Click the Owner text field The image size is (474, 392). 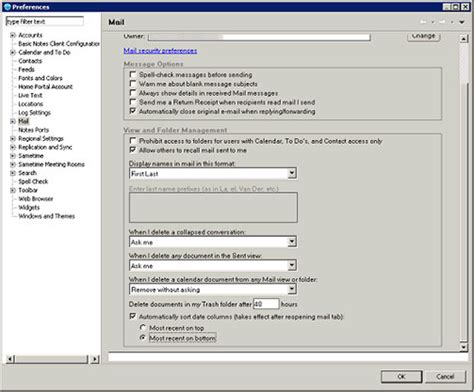[259, 37]
